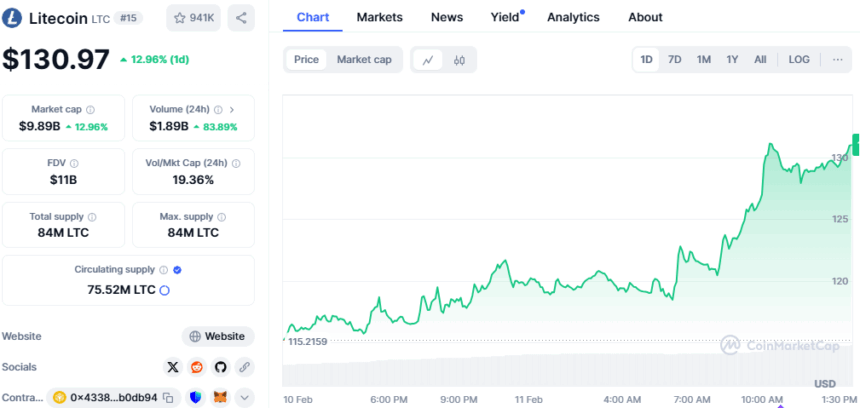
Task: Click the 75.52M LTC circulating value
Action: (121, 290)
